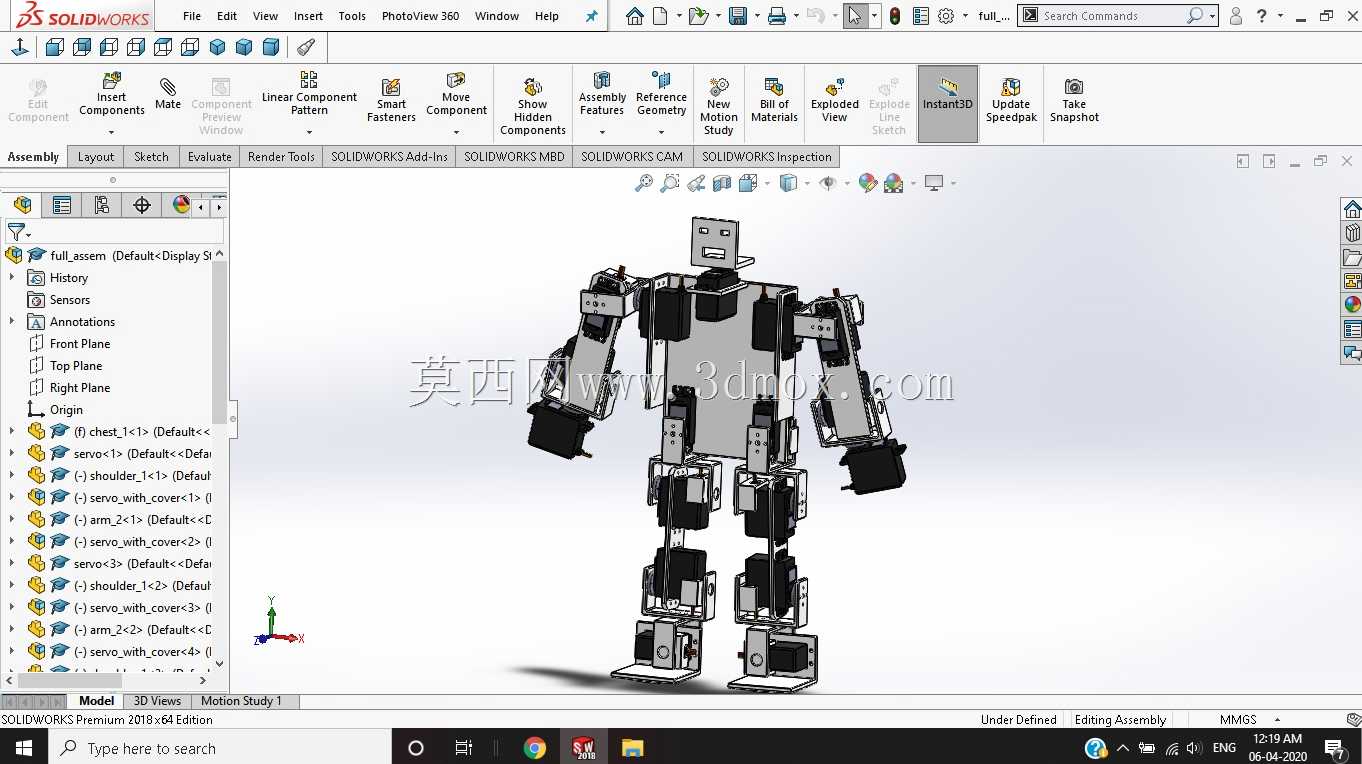Viewport: 1362px width, 764px height.
Task: Toggle the Select cursor tool
Action: coord(855,16)
